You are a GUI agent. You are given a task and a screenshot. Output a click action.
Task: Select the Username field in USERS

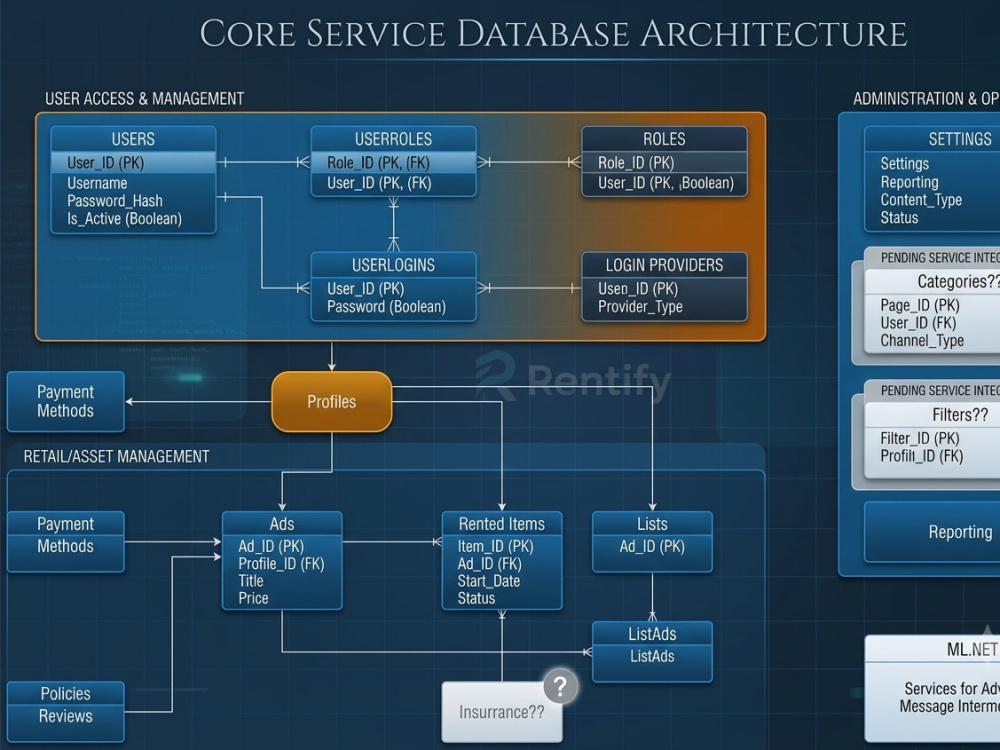(97, 183)
